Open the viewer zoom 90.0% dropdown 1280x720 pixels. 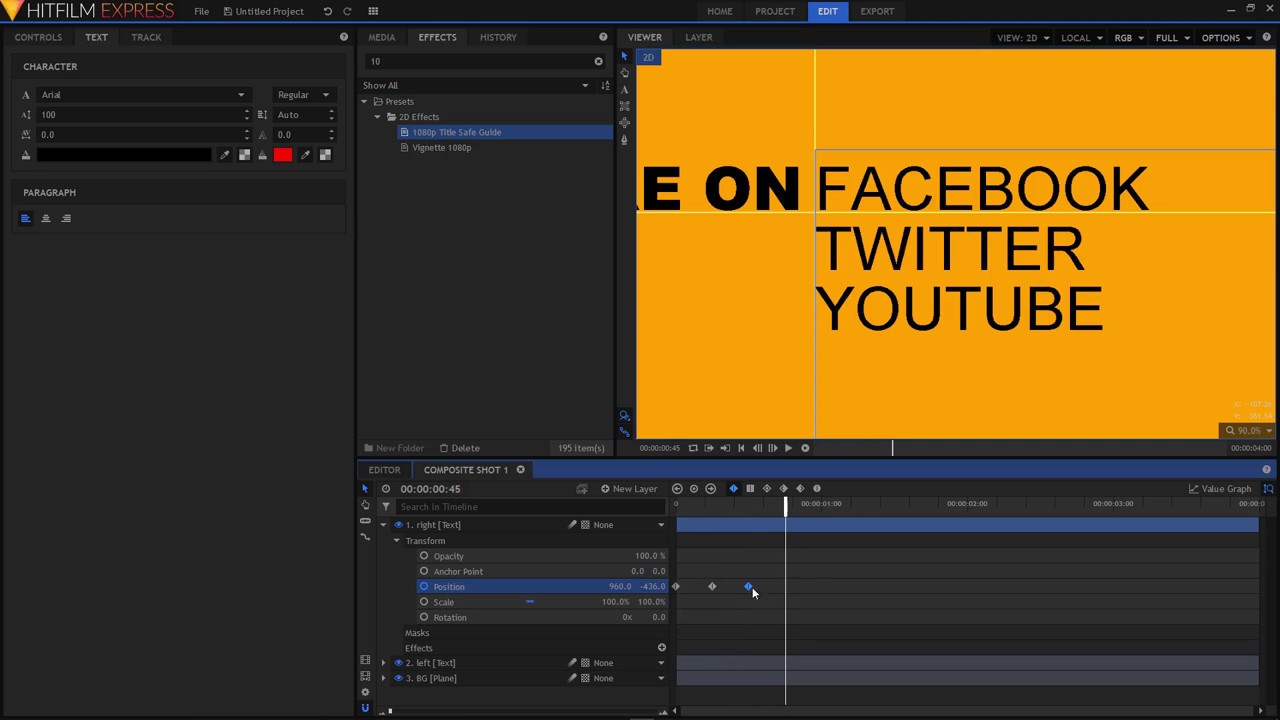(x=1248, y=431)
